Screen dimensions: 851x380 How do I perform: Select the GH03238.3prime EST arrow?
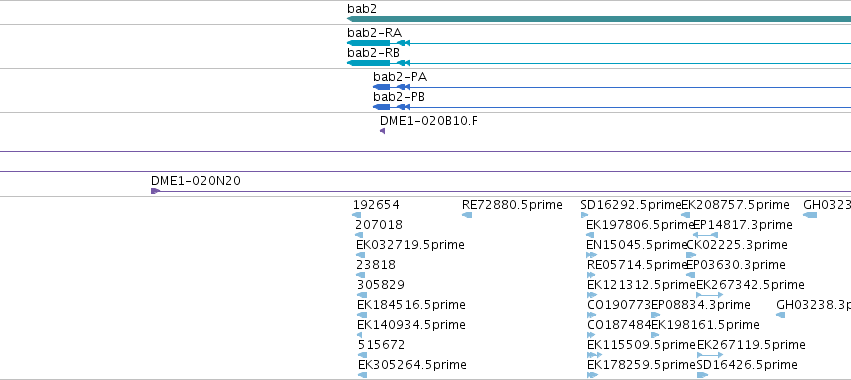pyautogui.click(x=780, y=315)
